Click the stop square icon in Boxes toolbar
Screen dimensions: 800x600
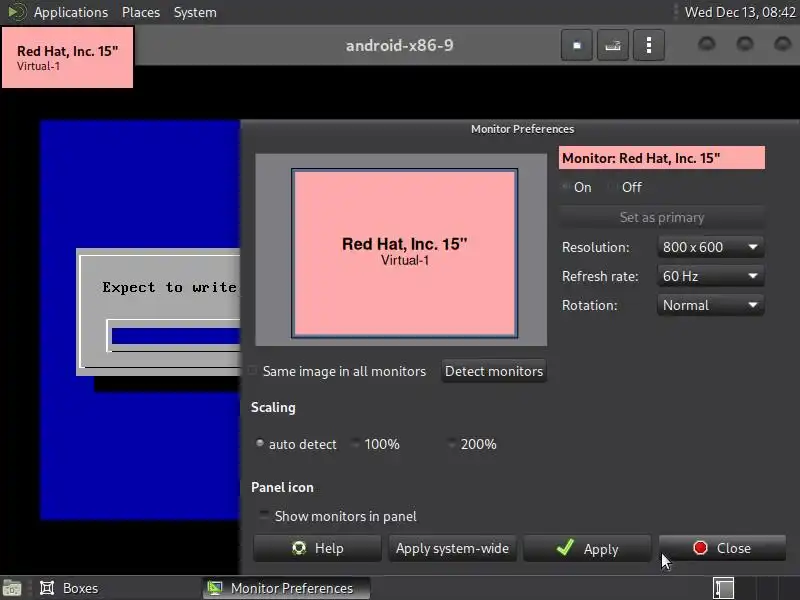[577, 45]
